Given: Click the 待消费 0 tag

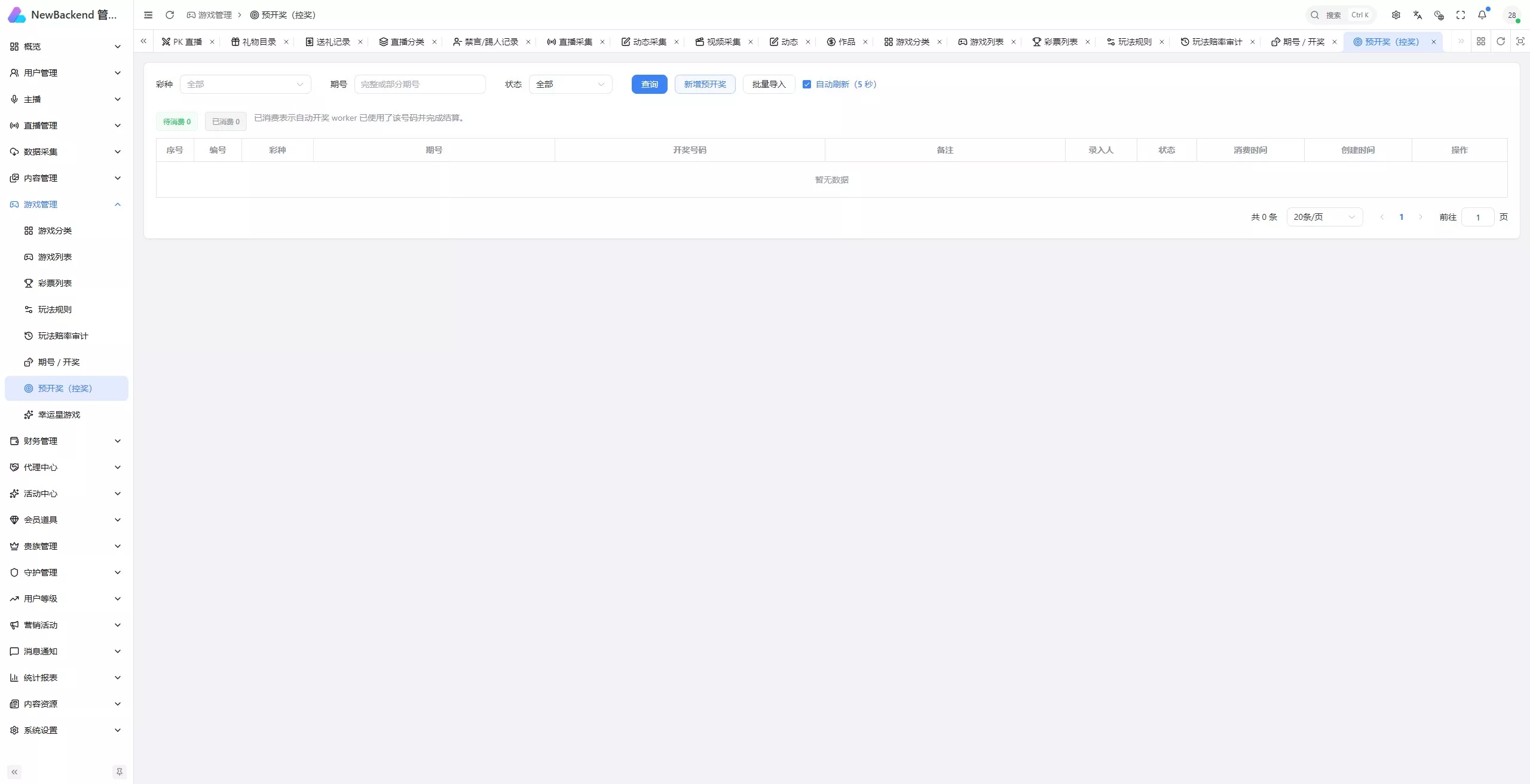Looking at the screenshot, I should click(177, 121).
